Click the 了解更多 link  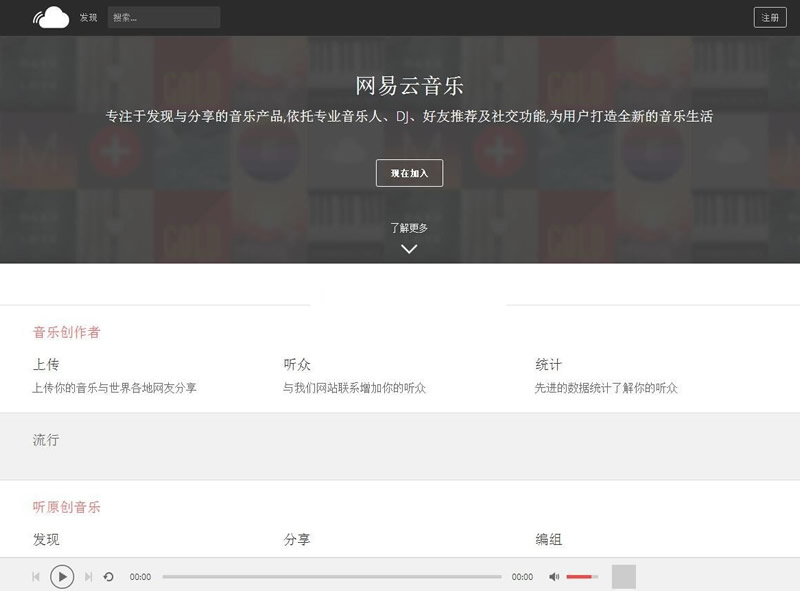click(409, 228)
